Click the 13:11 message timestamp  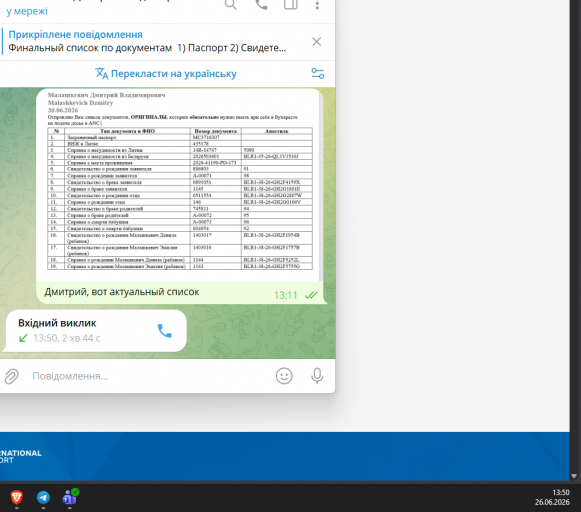point(285,295)
